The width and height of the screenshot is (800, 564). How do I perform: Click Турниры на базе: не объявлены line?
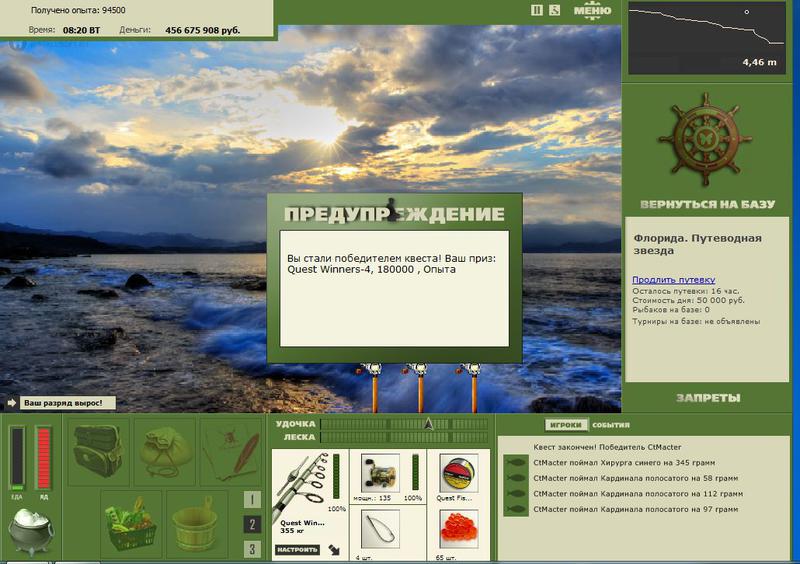click(x=696, y=321)
